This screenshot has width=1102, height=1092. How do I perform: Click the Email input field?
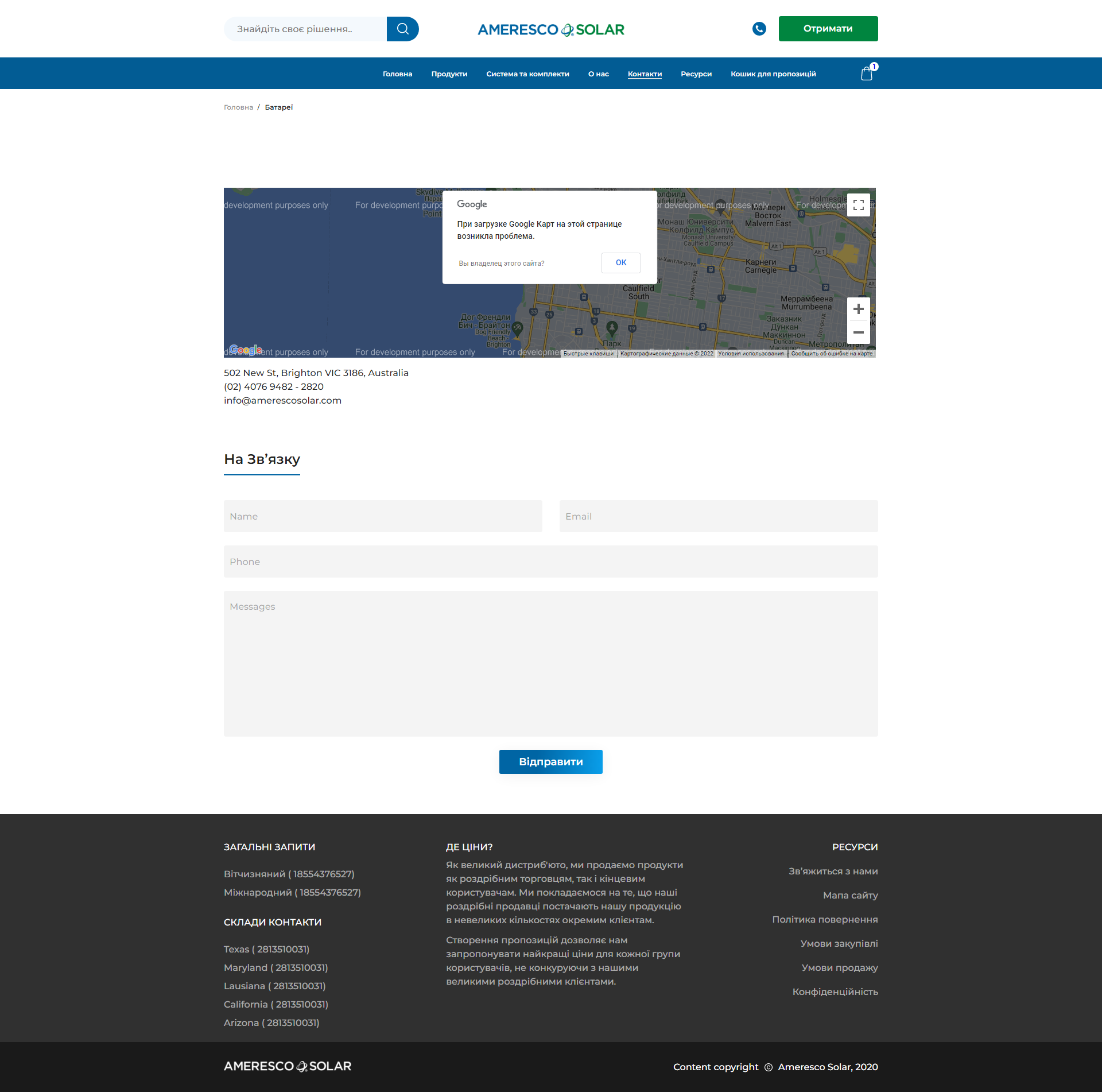(719, 516)
